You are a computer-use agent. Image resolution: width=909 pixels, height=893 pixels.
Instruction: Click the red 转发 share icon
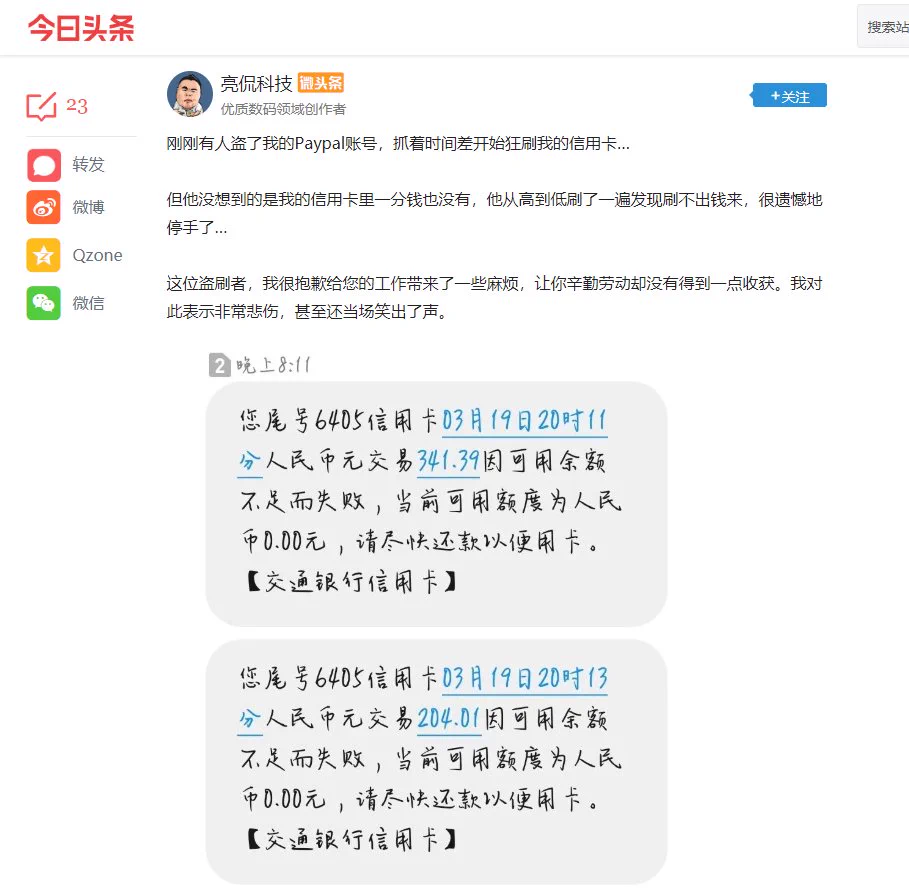43,165
